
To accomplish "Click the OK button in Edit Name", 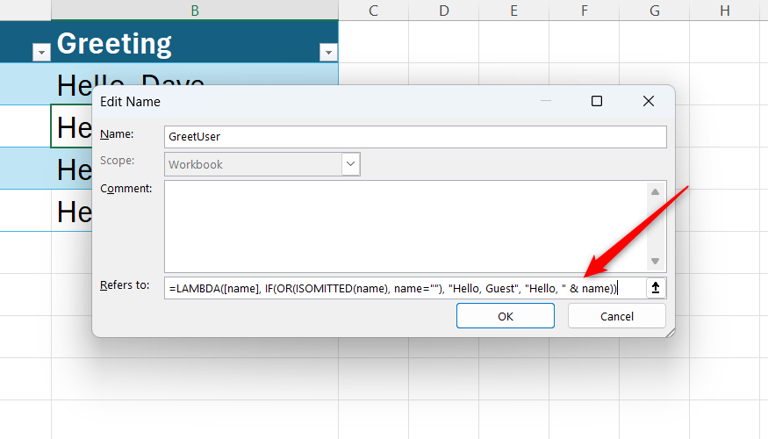I will (505, 316).
